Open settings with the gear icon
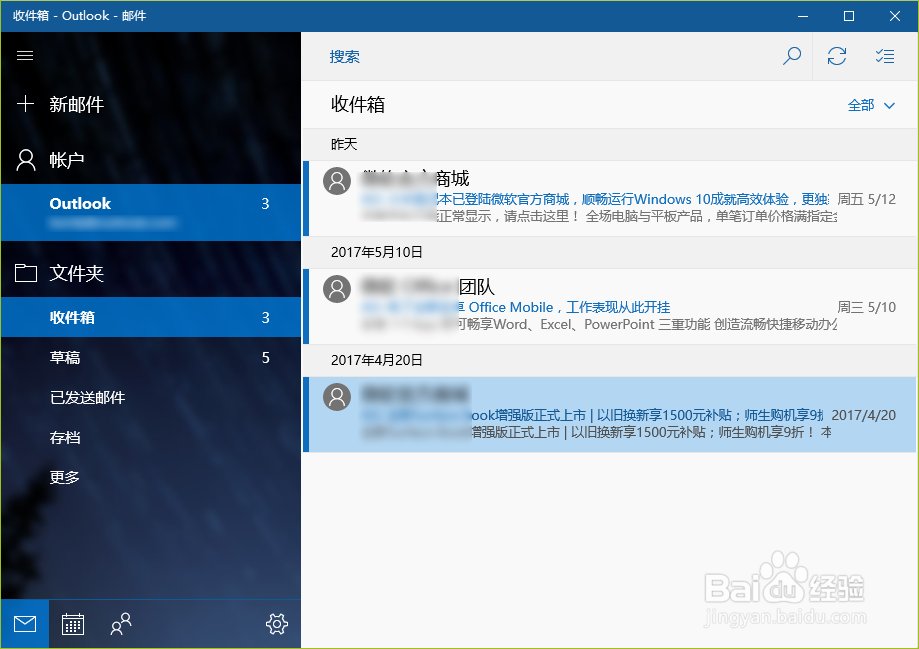Screen dimensions: 919x649 pyautogui.click(x=277, y=624)
